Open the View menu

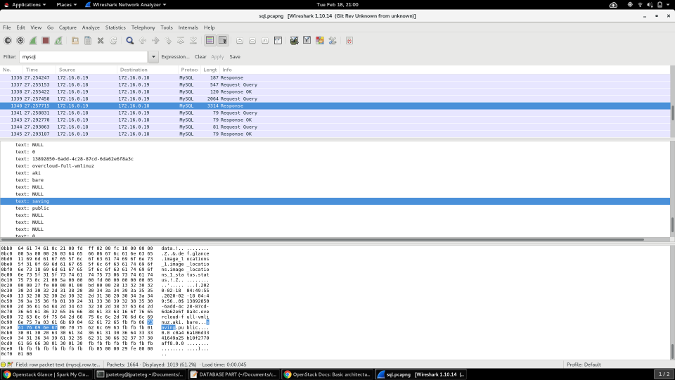tap(36, 28)
